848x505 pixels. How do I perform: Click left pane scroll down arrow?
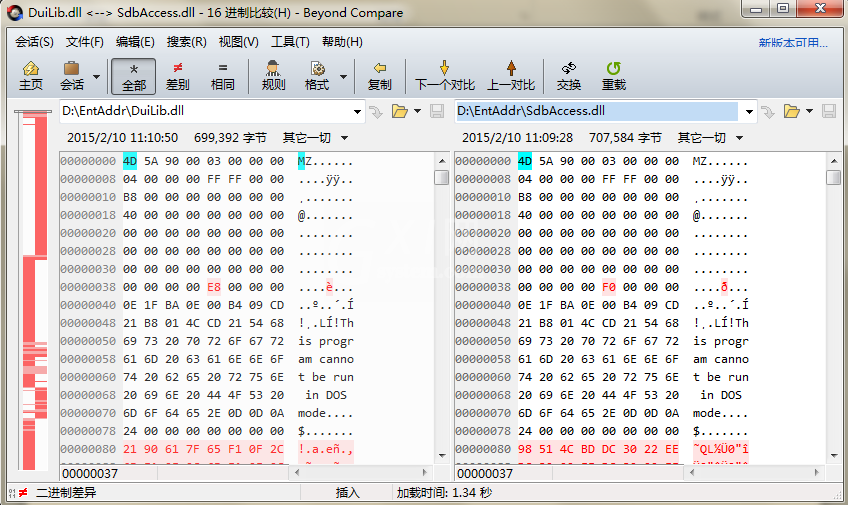coord(442,456)
